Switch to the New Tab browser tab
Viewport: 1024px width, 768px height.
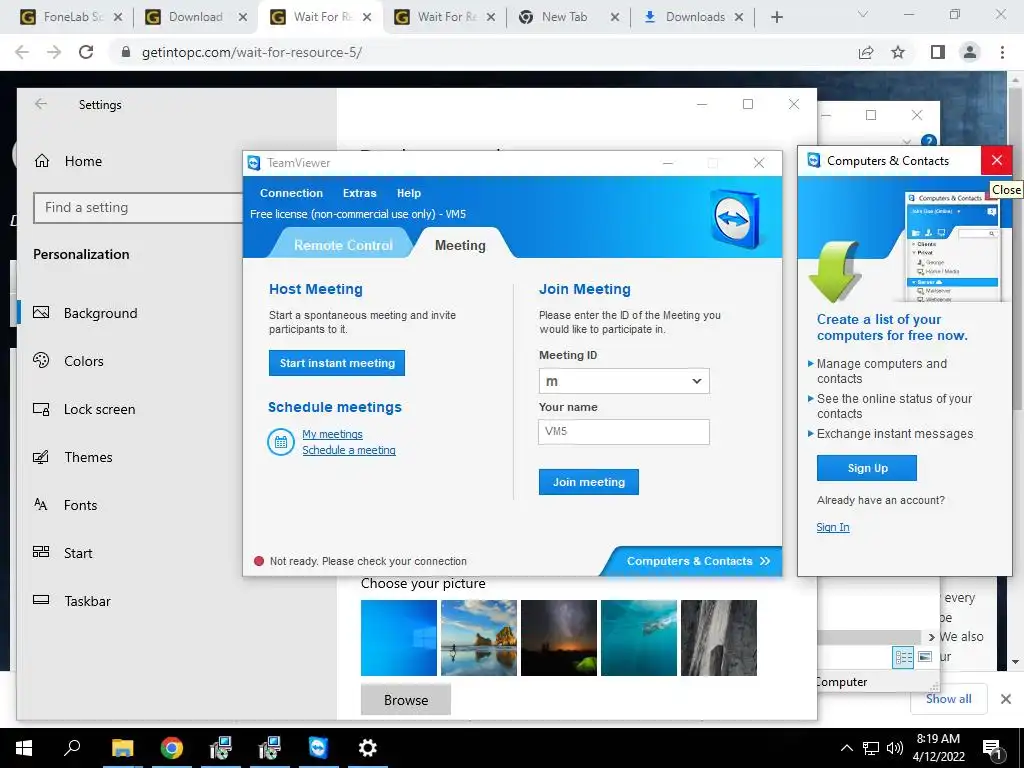564,17
